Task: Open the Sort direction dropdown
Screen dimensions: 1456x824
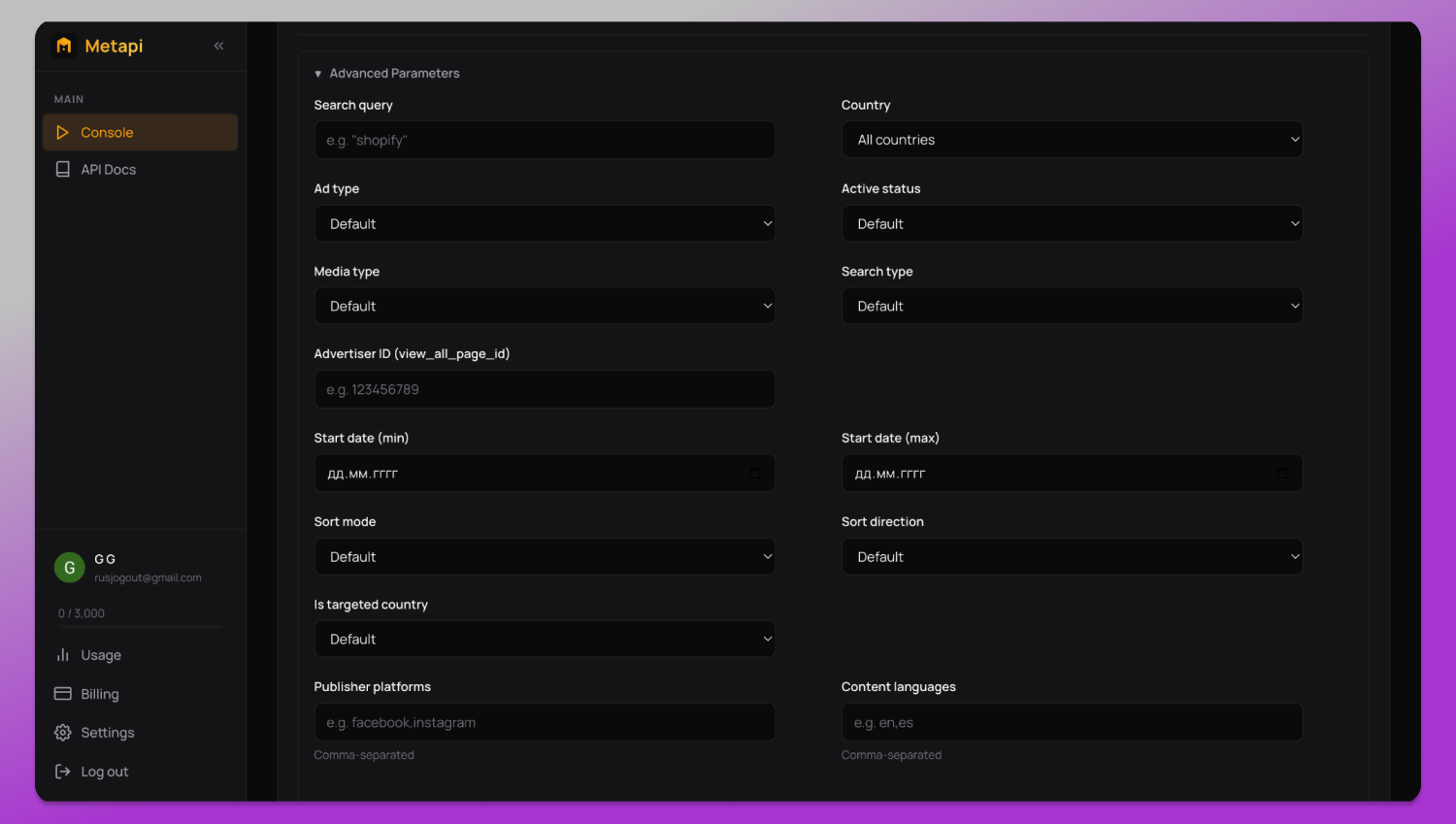Action: pos(1072,556)
